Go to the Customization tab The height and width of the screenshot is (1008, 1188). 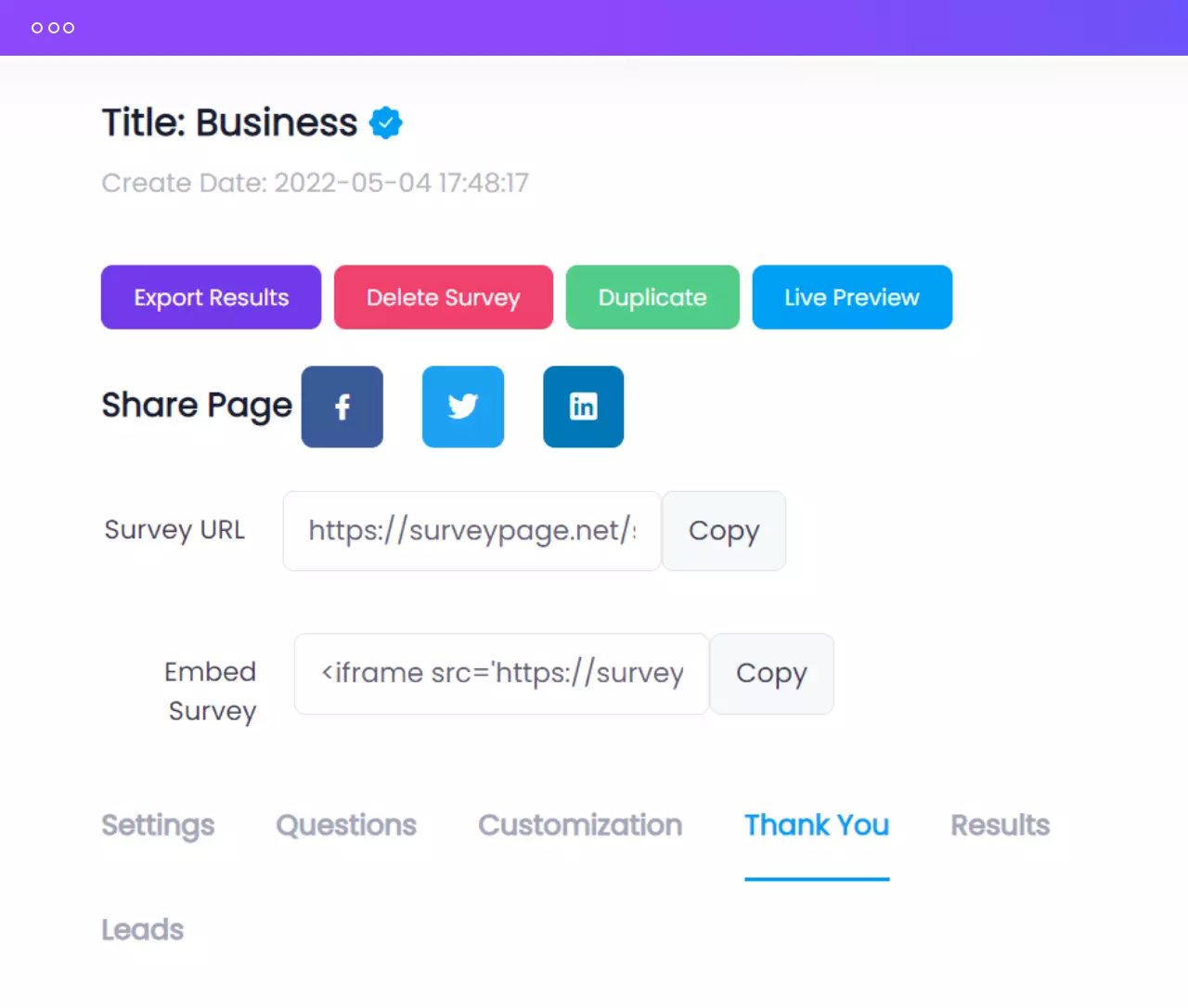(x=580, y=825)
